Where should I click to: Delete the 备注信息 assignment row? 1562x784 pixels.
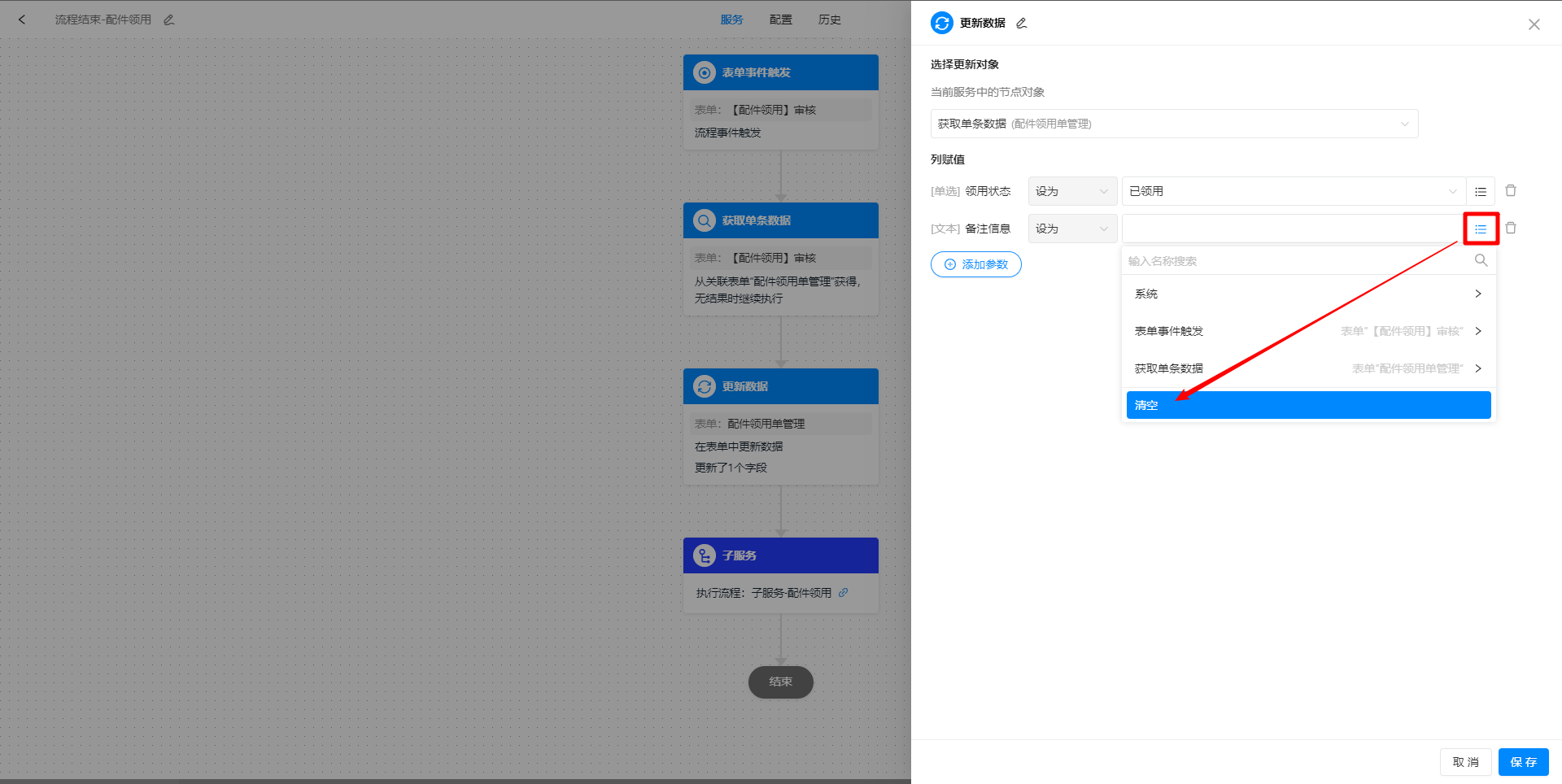pyautogui.click(x=1511, y=229)
